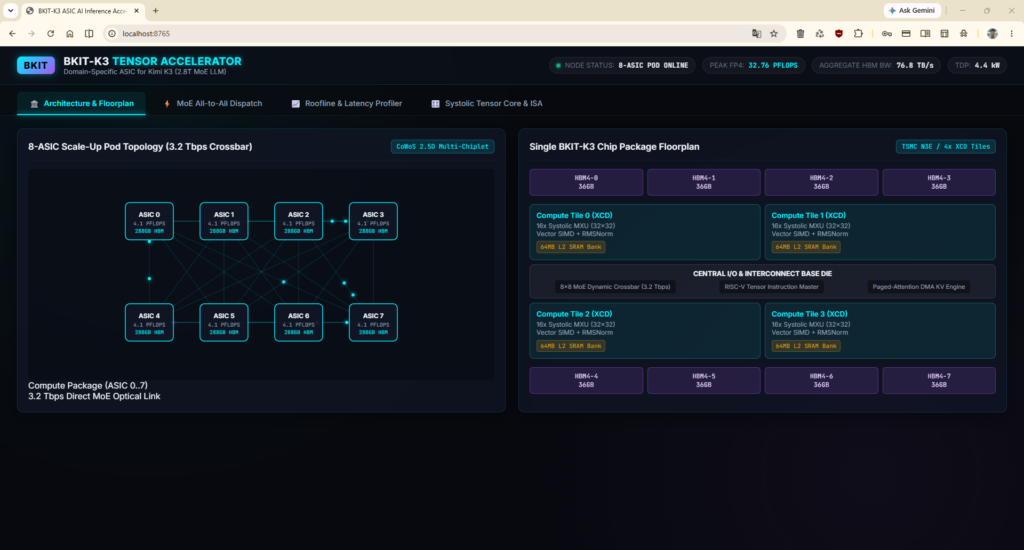Toggle the side panel reading icon
Viewport: 1024px width, 550px height.
point(925,33)
